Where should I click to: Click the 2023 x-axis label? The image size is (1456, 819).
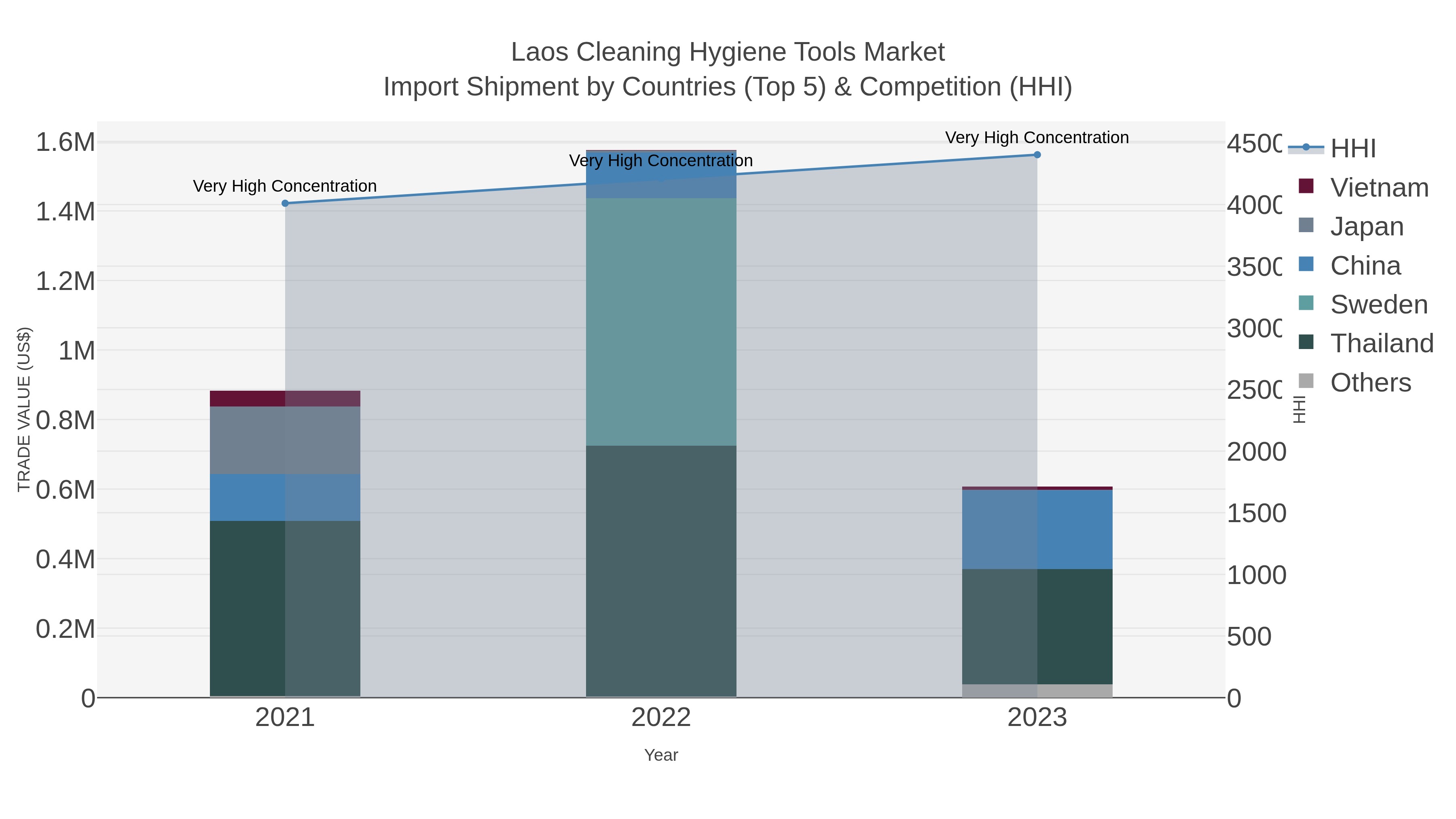pos(1037,718)
